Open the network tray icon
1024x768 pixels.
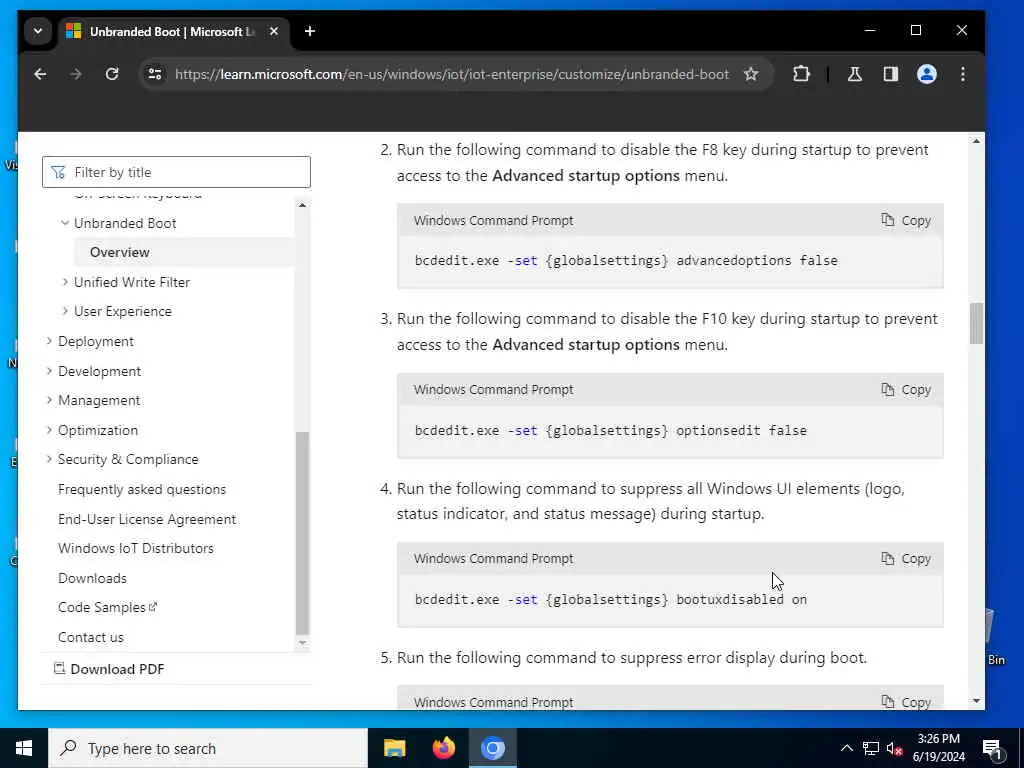pos(871,748)
